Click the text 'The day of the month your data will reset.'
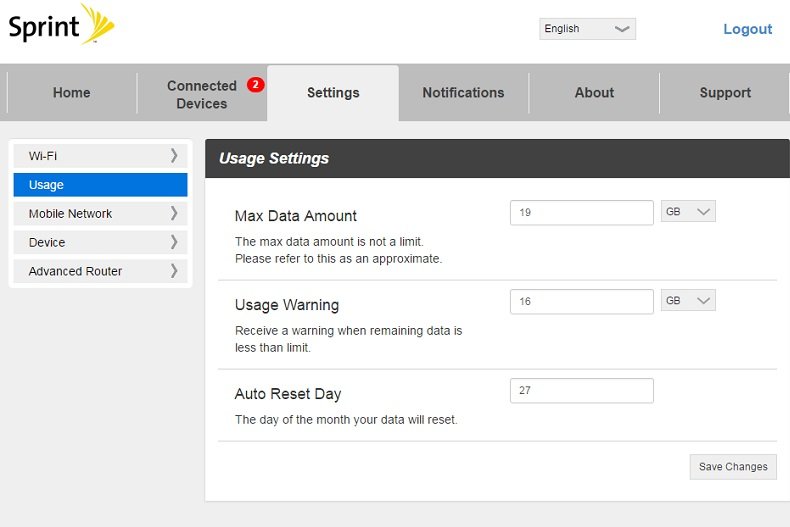The image size is (790, 527). (x=346, y=420)
